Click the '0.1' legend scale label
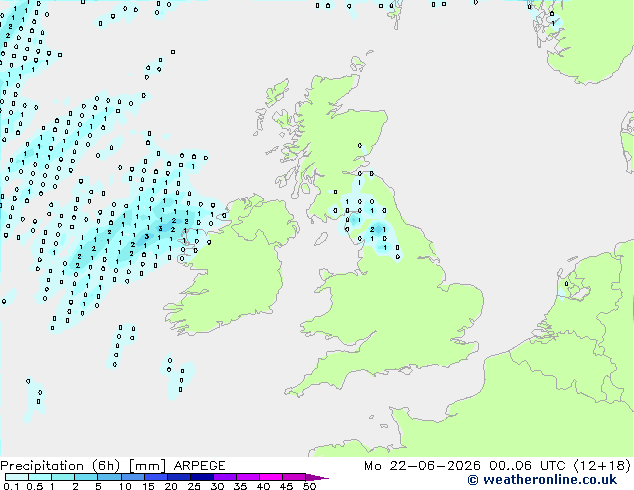634x490 pixels. tap(11, 486)
